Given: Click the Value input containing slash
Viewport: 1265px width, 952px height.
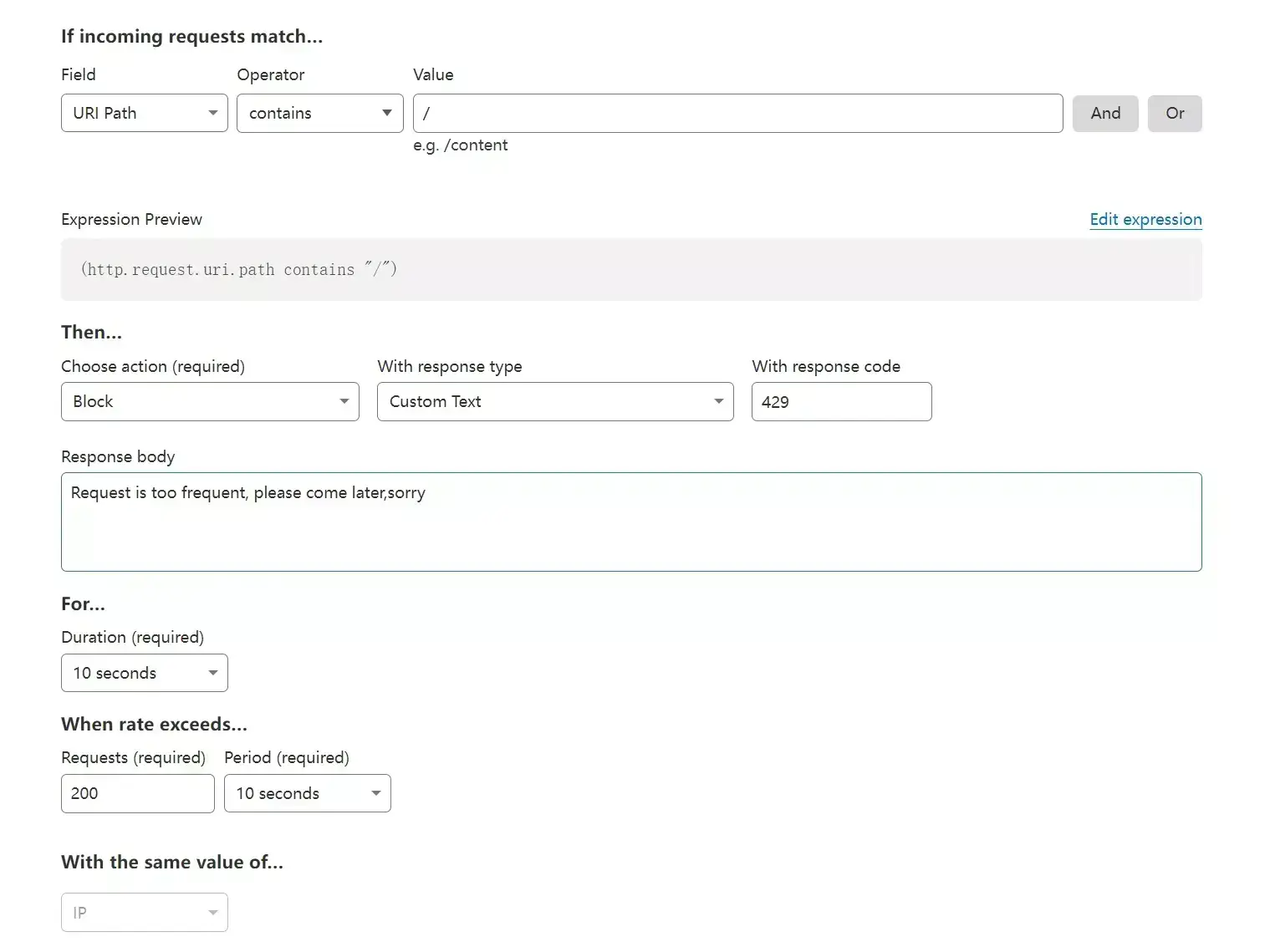Looking at the screenshot, I should point(737,113).
